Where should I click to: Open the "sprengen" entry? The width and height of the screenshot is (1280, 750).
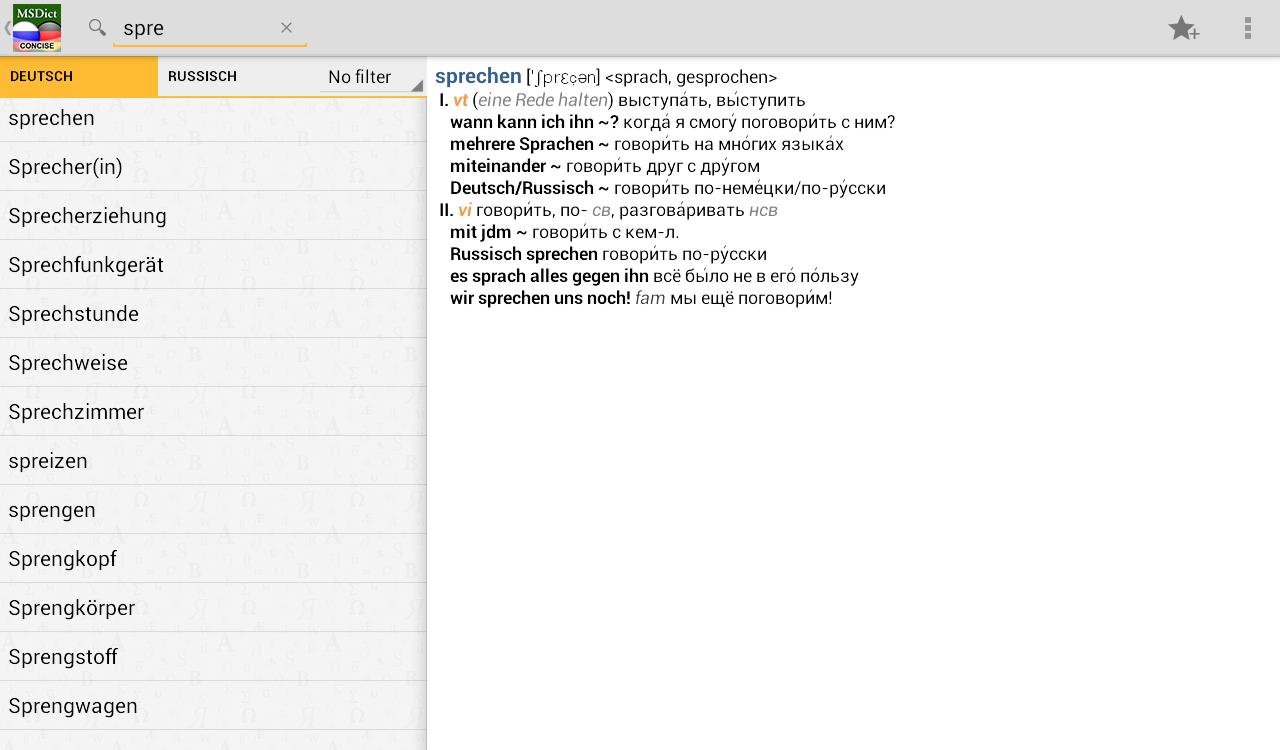213,510
